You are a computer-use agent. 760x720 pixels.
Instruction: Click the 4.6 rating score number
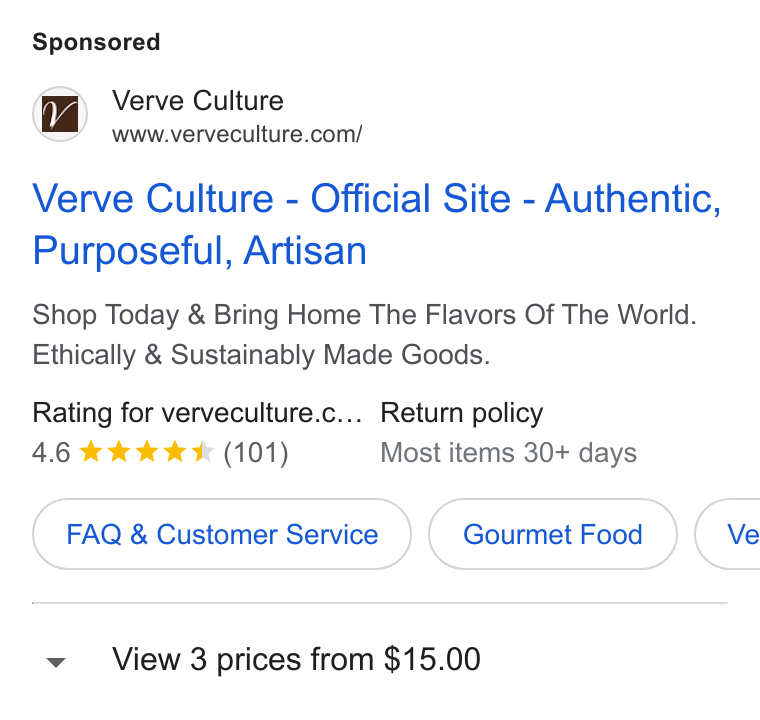(x=51, y=453)
